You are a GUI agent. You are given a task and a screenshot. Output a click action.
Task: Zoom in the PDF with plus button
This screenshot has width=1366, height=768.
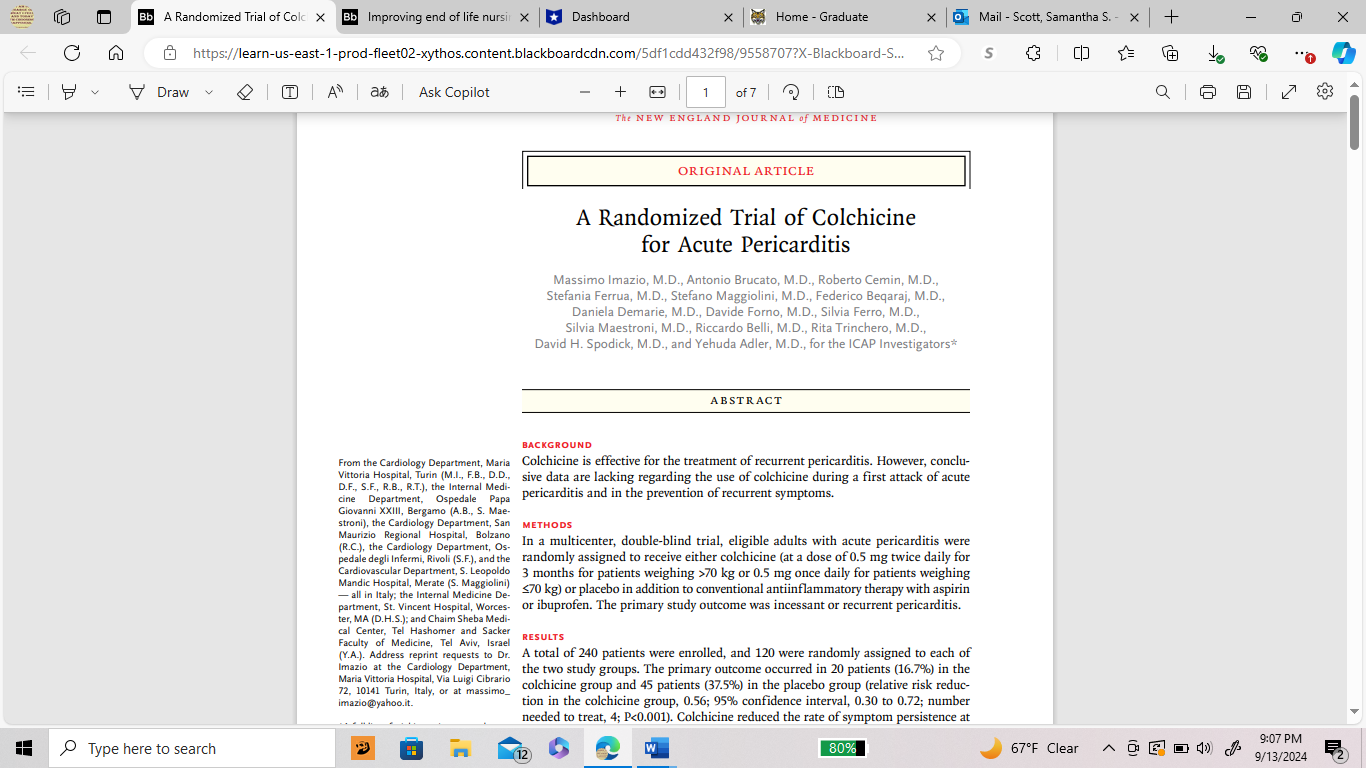tap(620, 92)
